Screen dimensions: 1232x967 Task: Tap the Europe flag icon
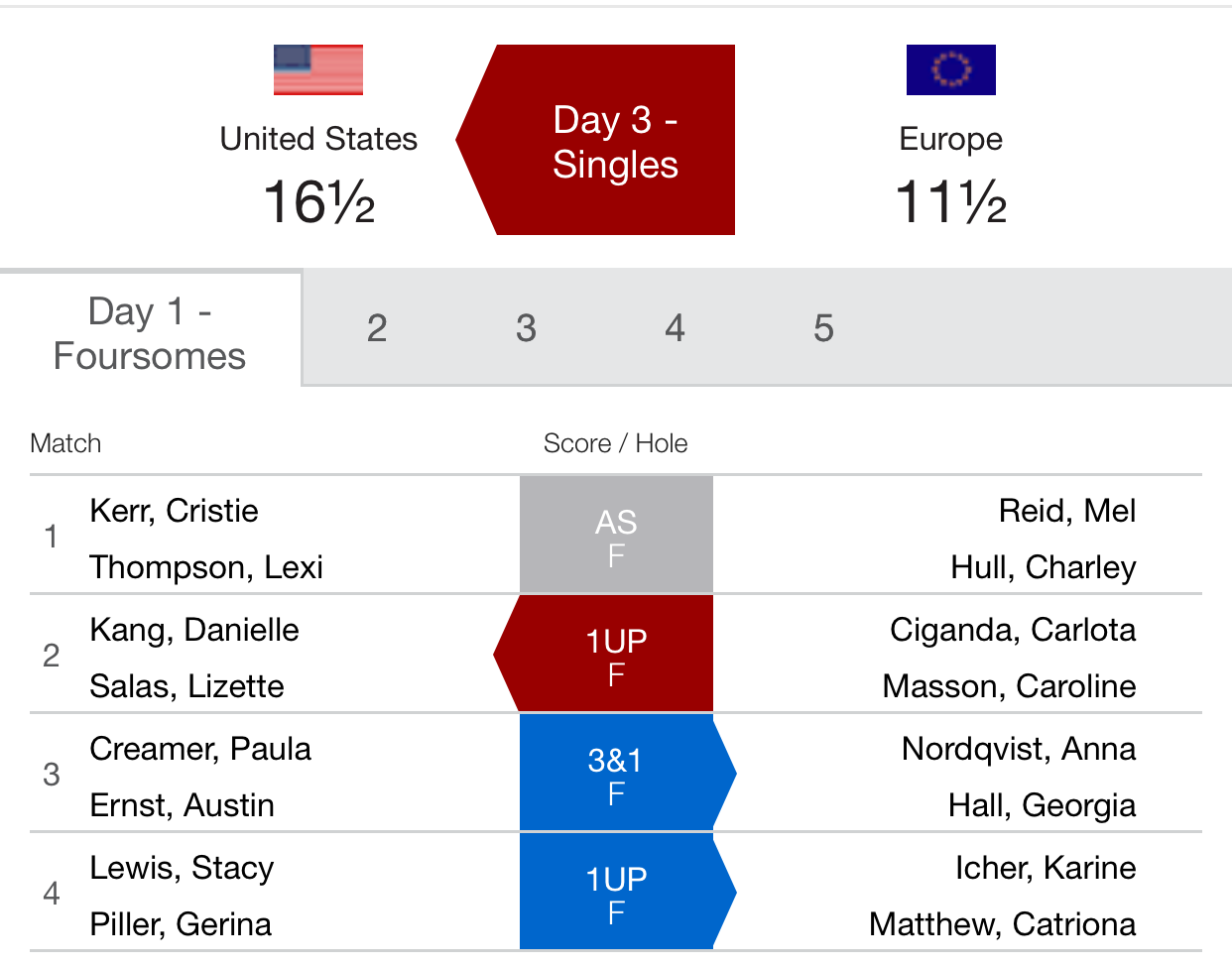(x=950, y=69)
